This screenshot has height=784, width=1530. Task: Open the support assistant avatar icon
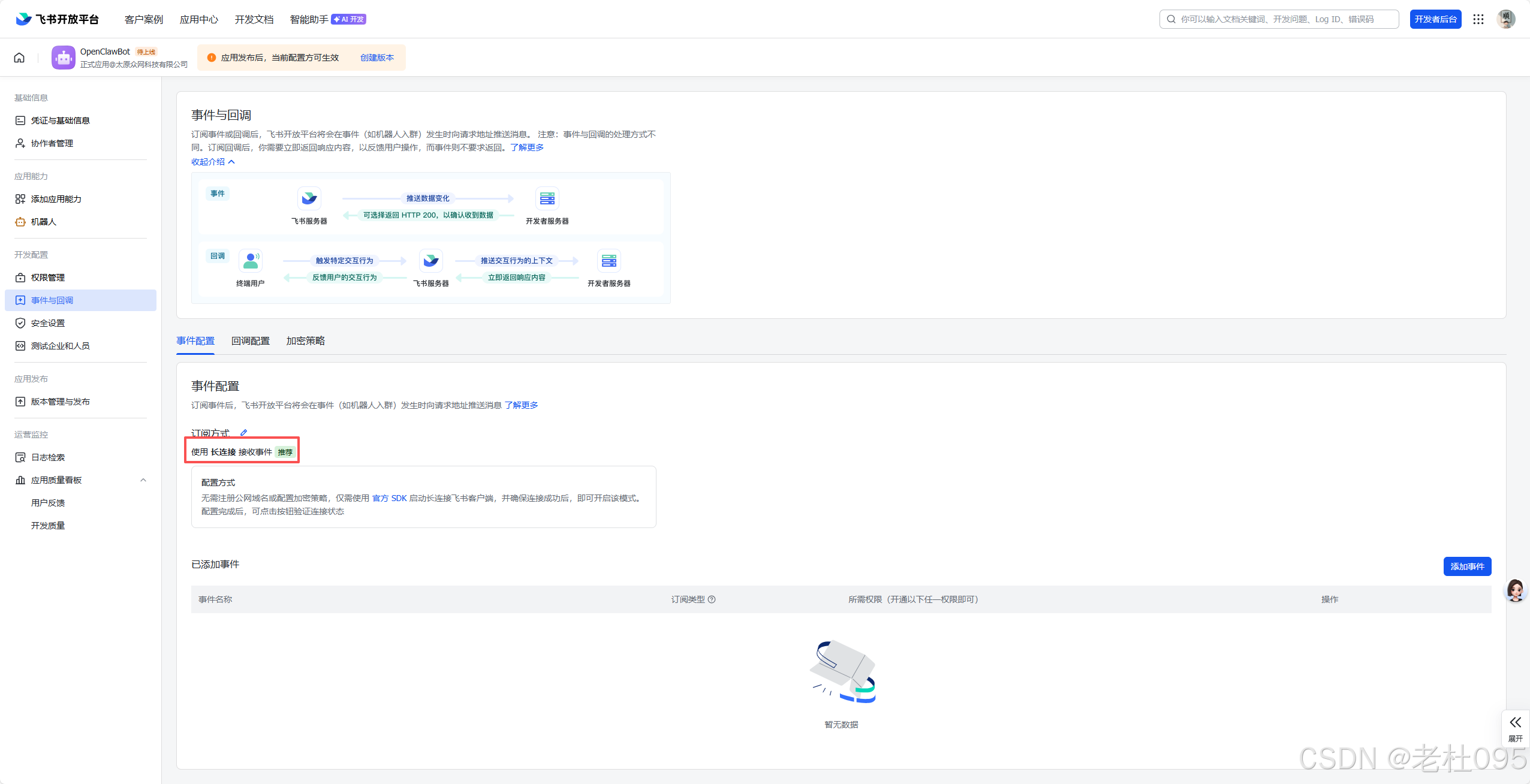[1515, 590]
